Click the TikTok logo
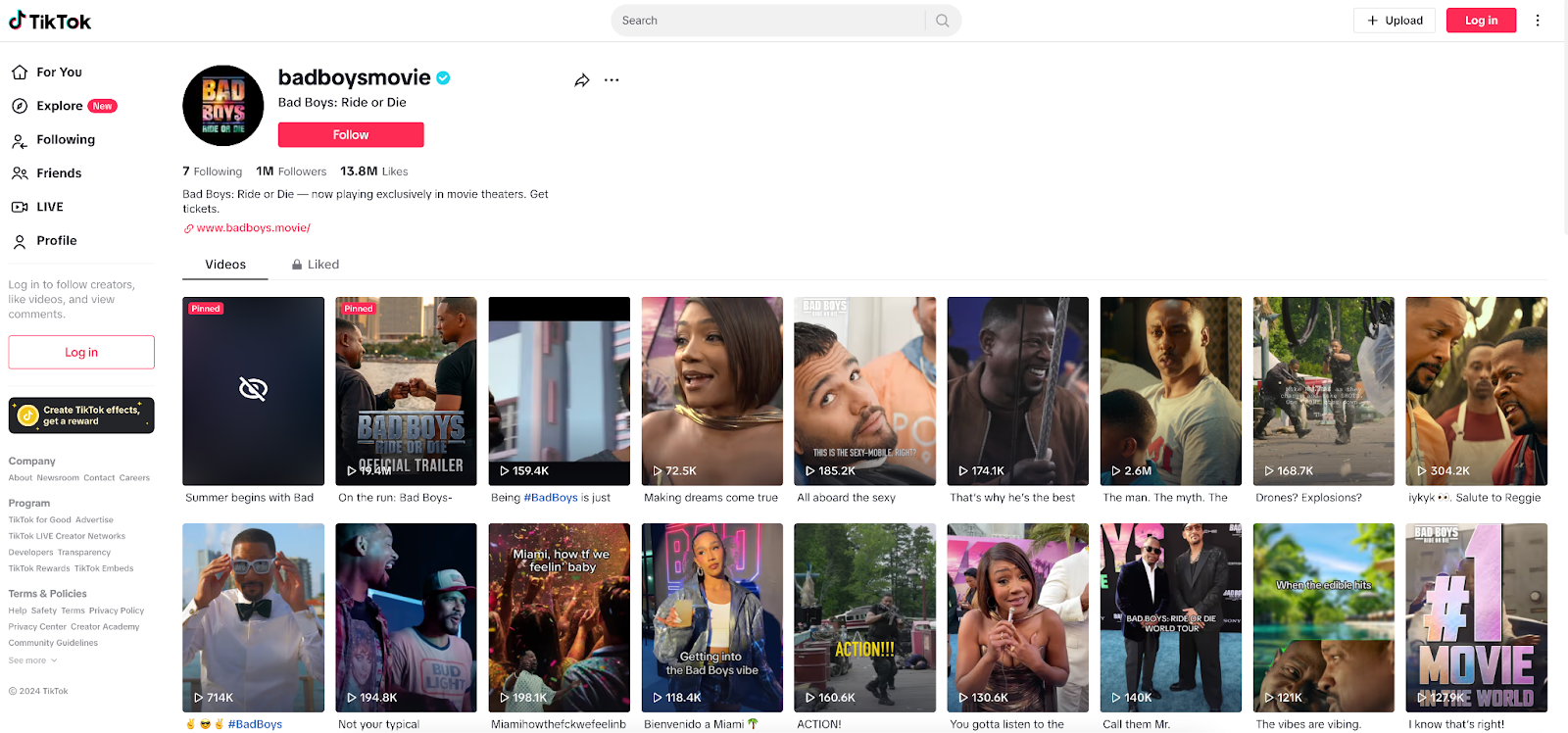 click(50, 21)
